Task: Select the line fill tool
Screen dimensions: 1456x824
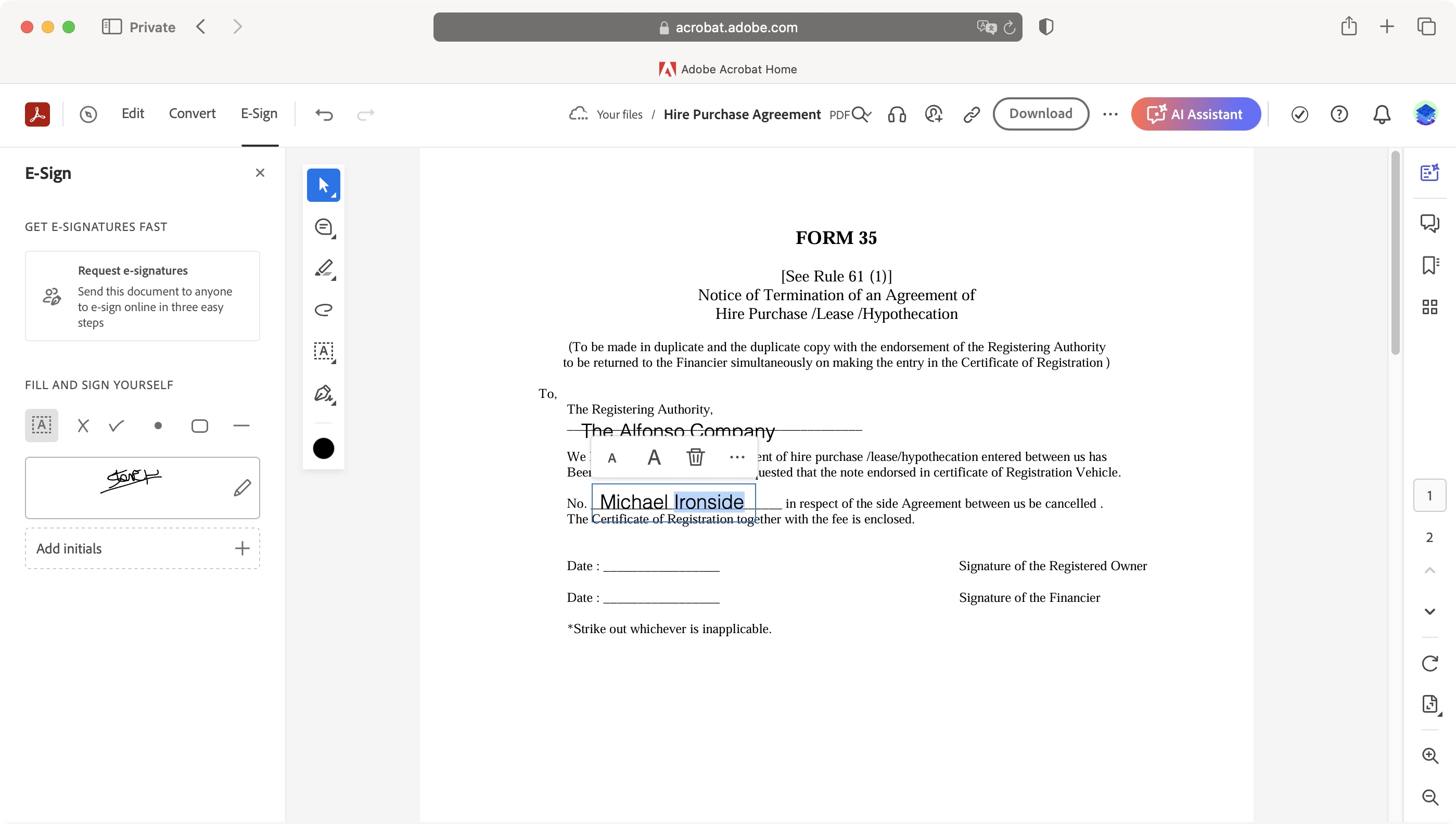Action: 241,426
